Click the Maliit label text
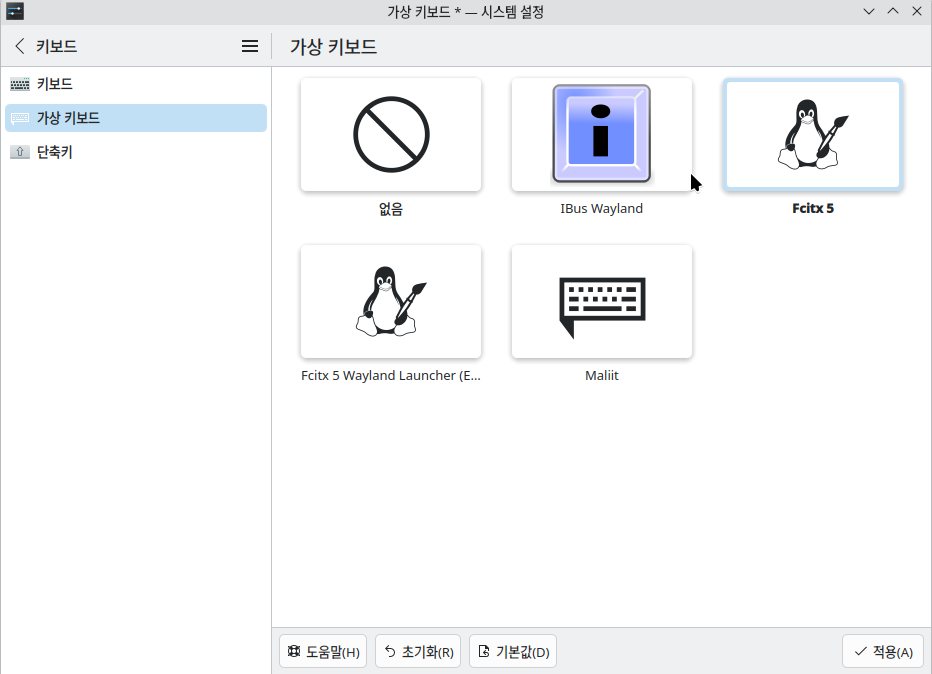Screen dimensions: 932x674 tap(602, 376)
